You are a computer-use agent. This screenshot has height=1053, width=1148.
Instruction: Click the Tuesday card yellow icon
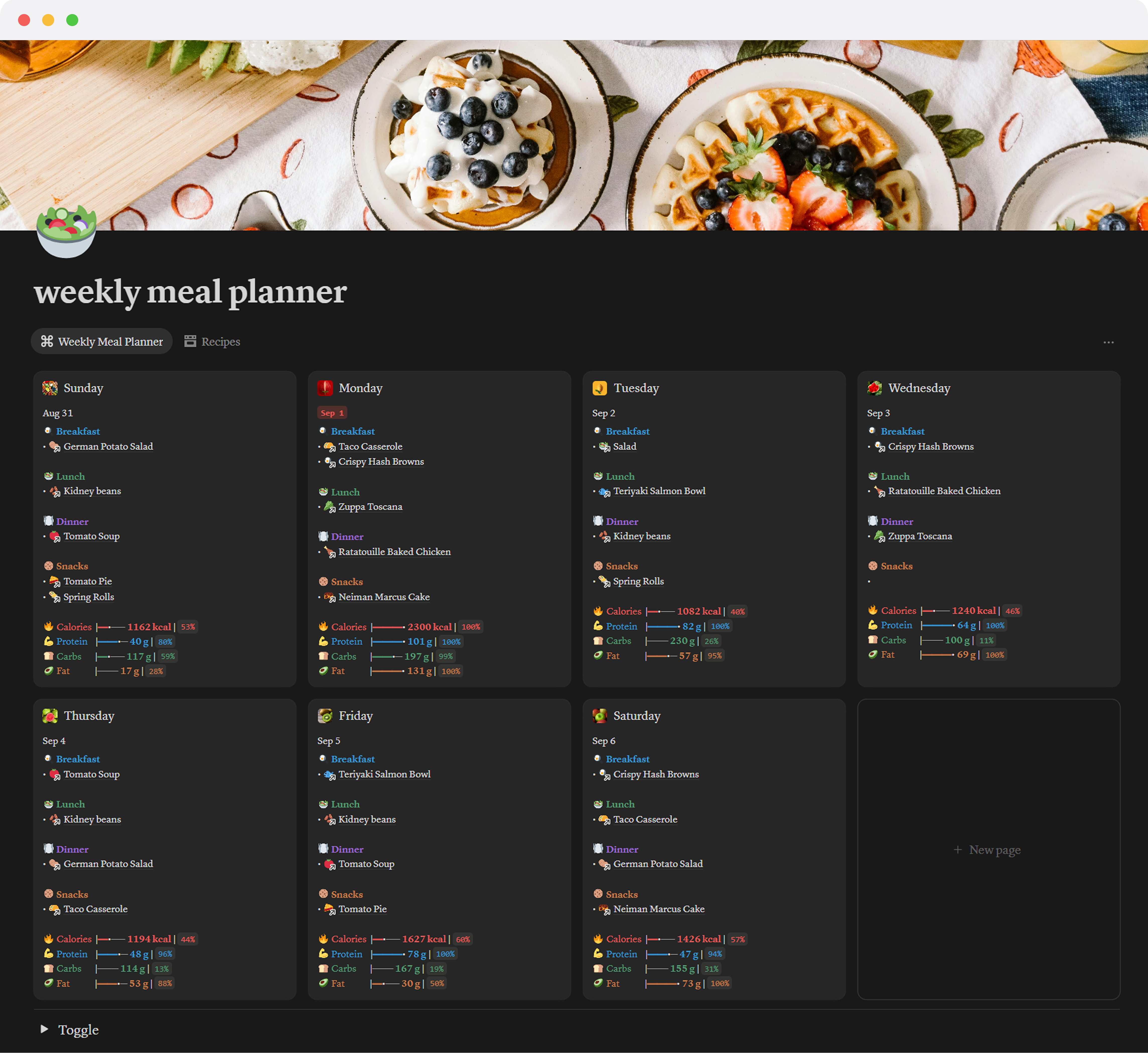[599, 388]
